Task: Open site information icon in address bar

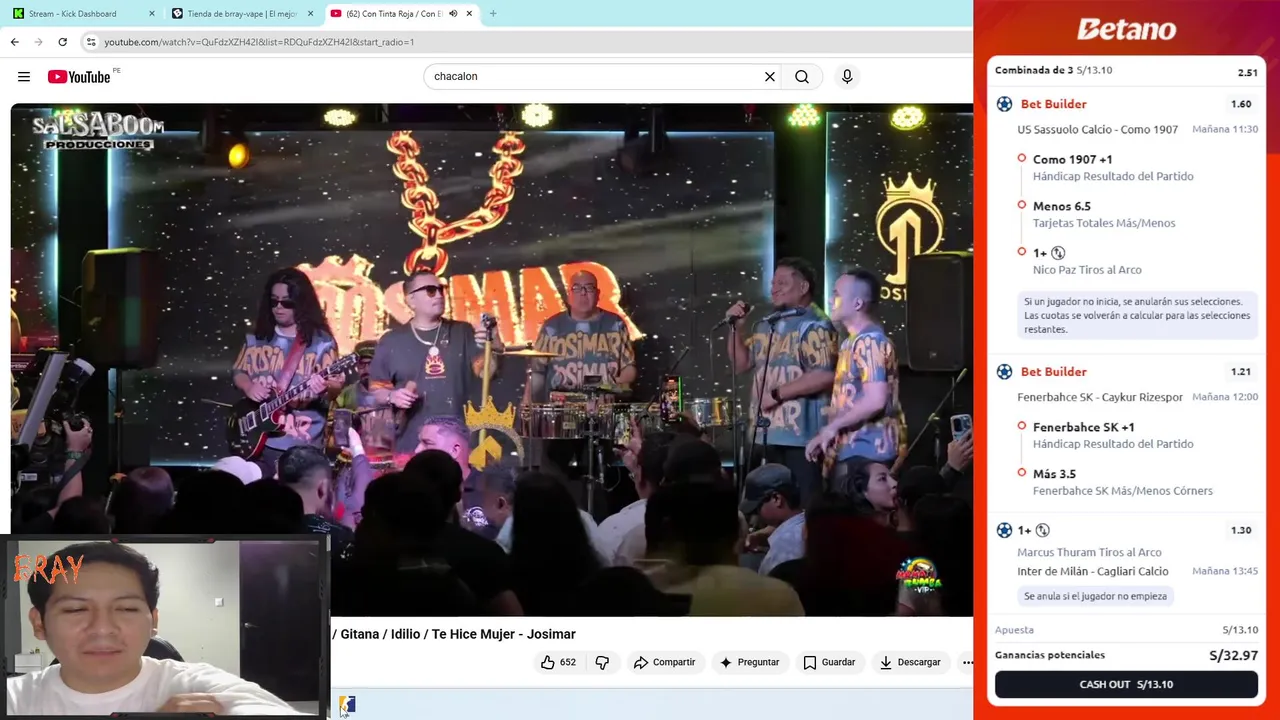Action: coord(91,42)
